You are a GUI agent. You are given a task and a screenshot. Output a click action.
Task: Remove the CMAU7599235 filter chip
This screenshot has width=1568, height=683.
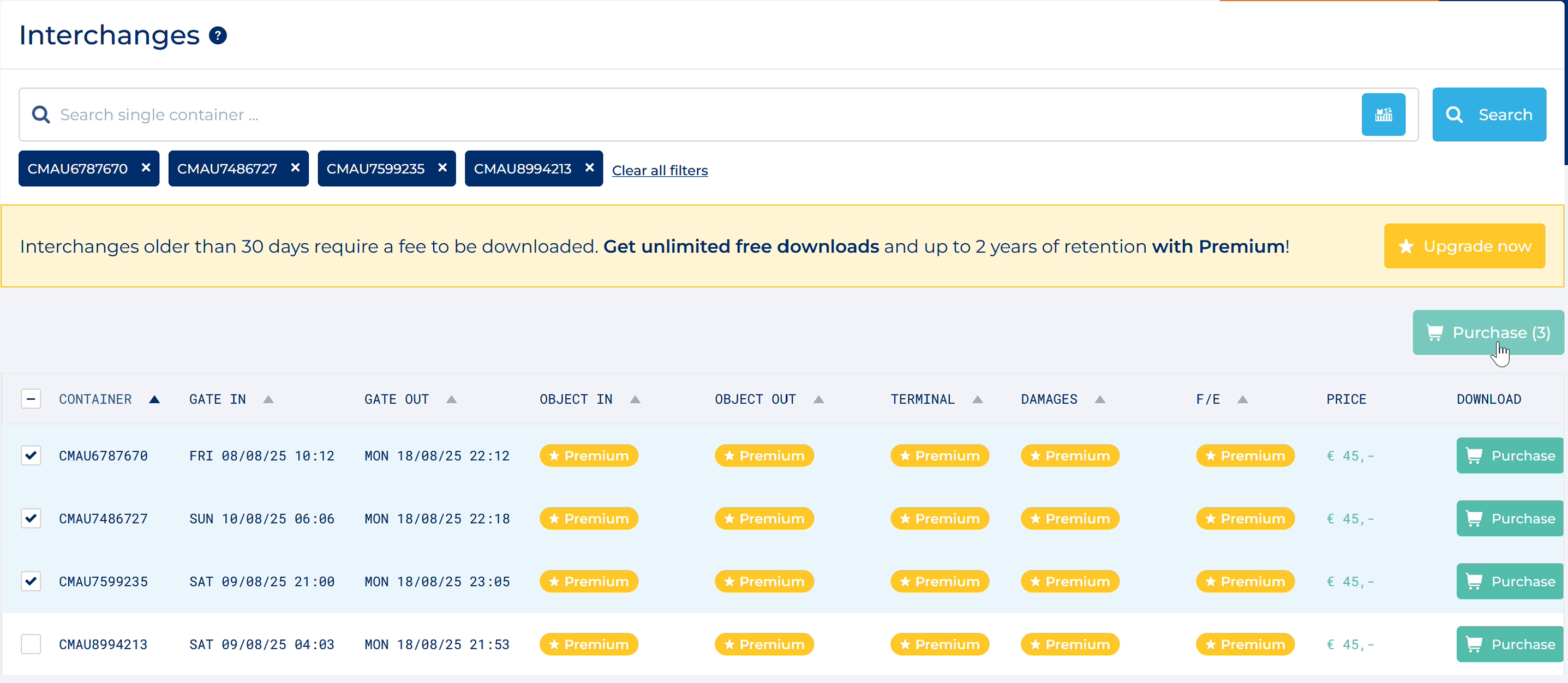pos(442,167)
